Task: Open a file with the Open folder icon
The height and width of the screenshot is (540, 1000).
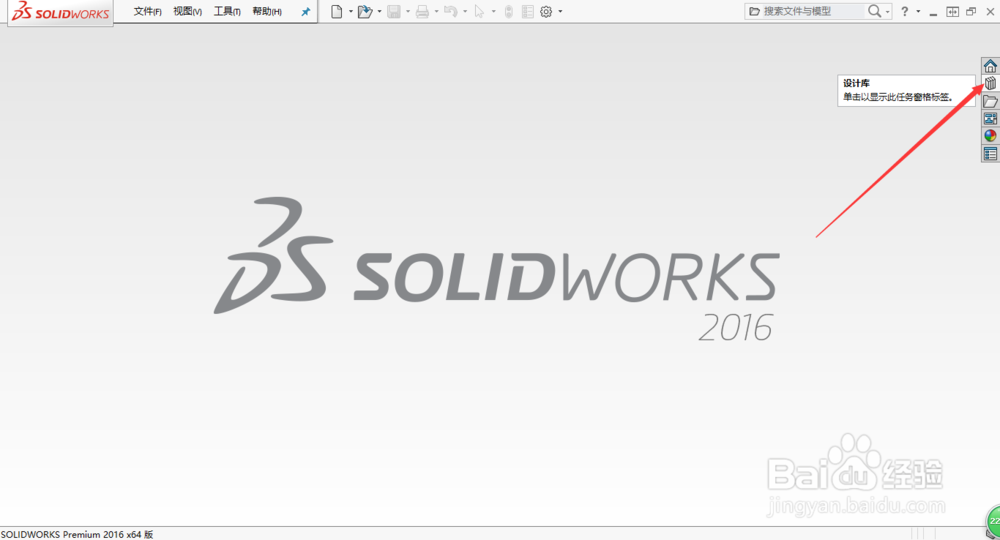Action: [365, 11]
